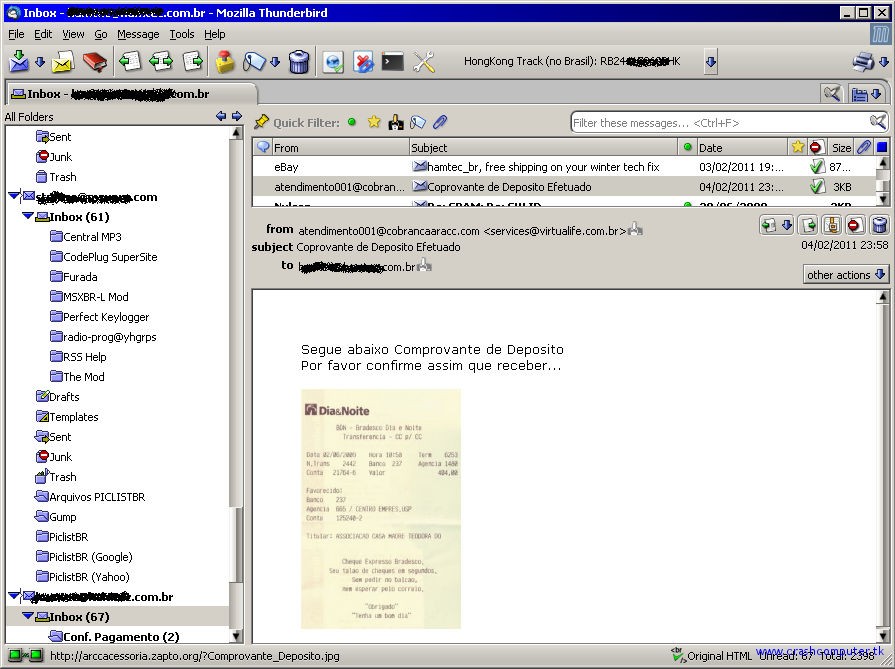
Task: Click the Get Mail toolbar icon
Action: [18, 61]
